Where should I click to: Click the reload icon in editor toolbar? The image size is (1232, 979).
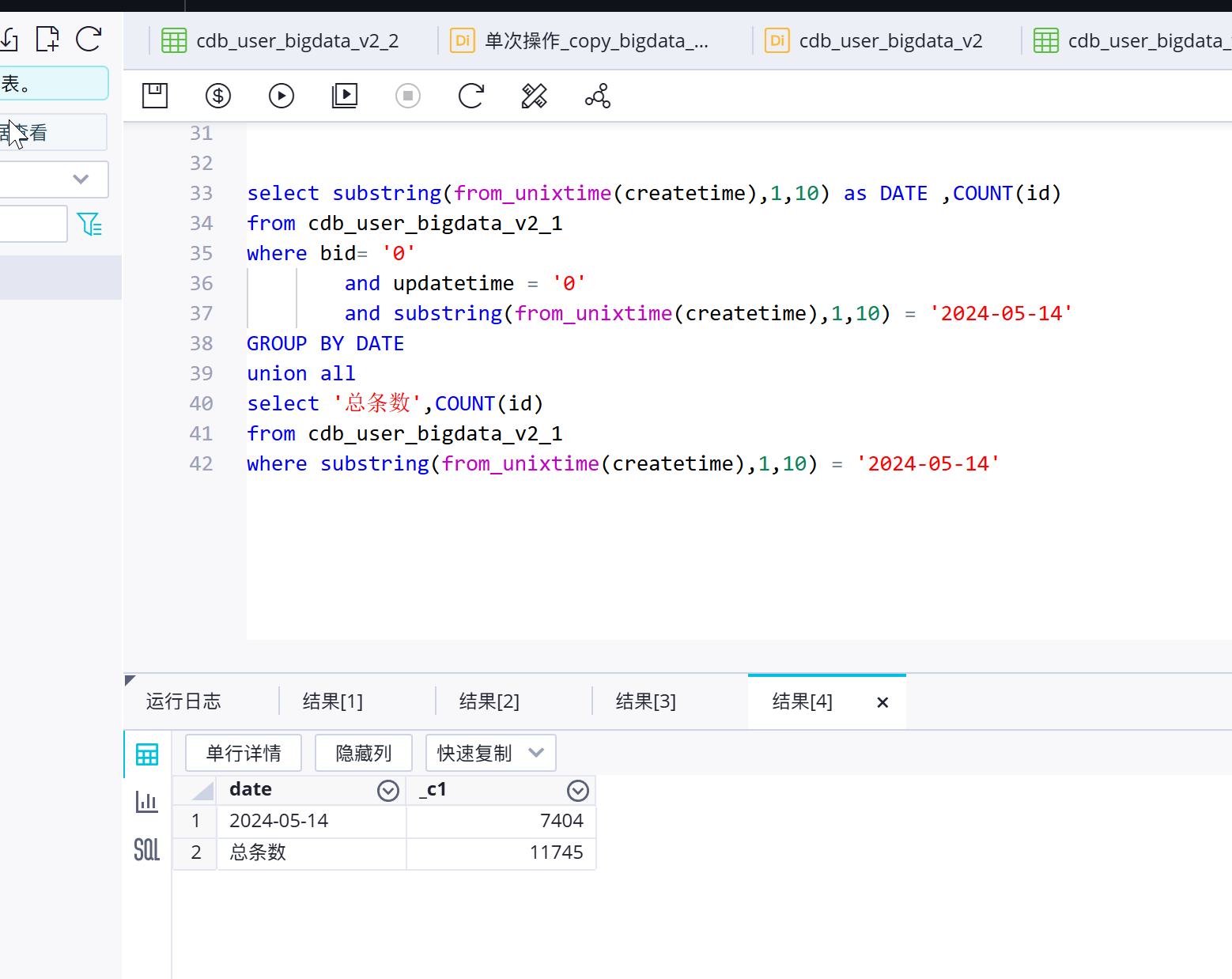(471, 96)
